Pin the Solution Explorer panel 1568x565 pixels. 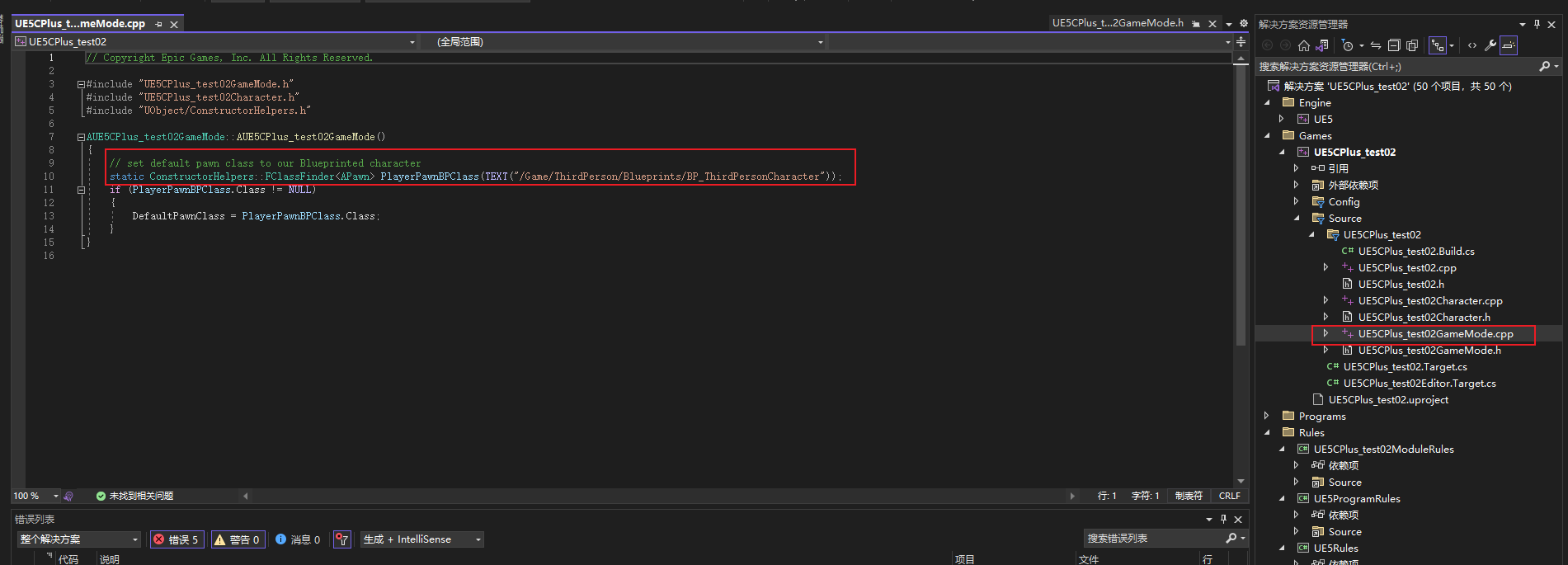[x=1537, y=24]
